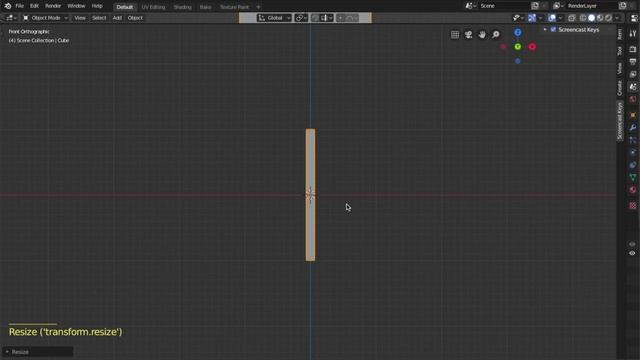The height and width of the screenshot is (360, 640).
Task: Open the Tool properties tab icon
Action: point(633,34)
